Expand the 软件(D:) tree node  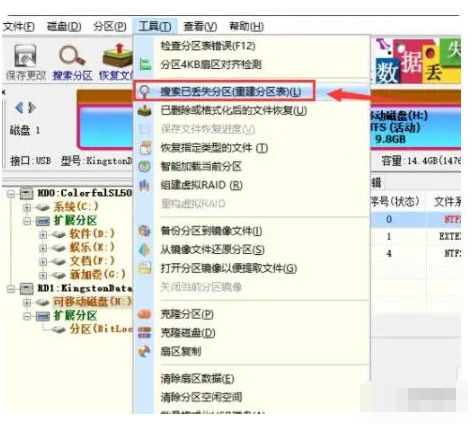(43, 235)
